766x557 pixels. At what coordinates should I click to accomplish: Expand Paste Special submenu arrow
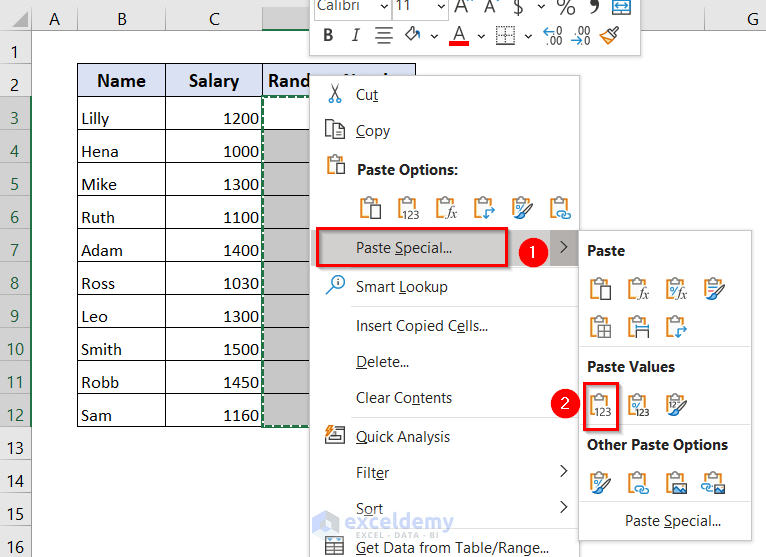click(x=564, y=247)
